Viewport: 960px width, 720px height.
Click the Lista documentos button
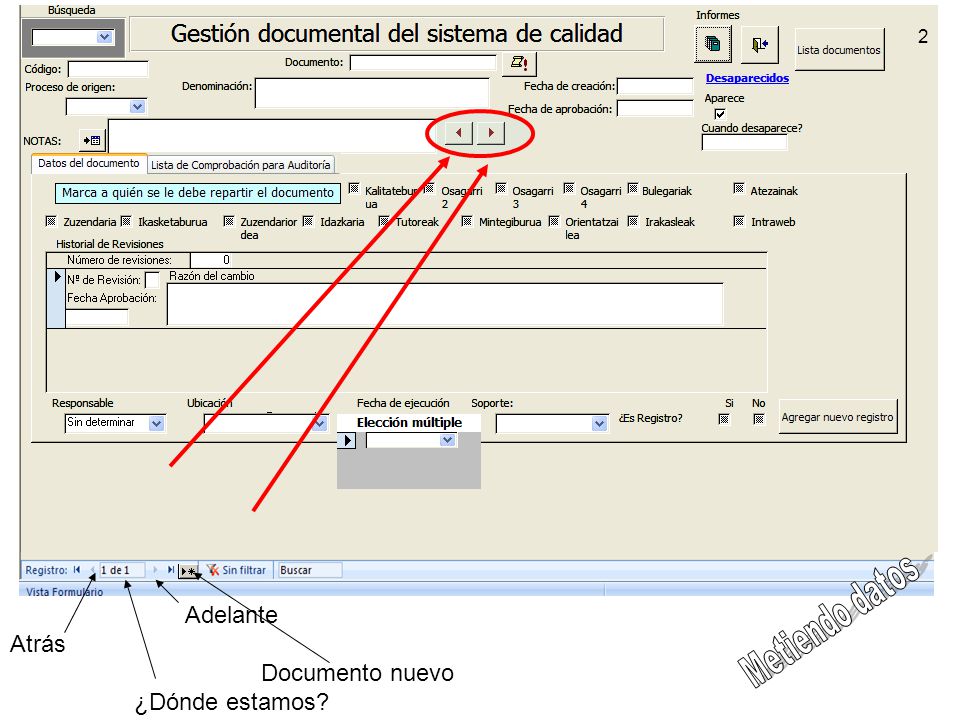839,50
